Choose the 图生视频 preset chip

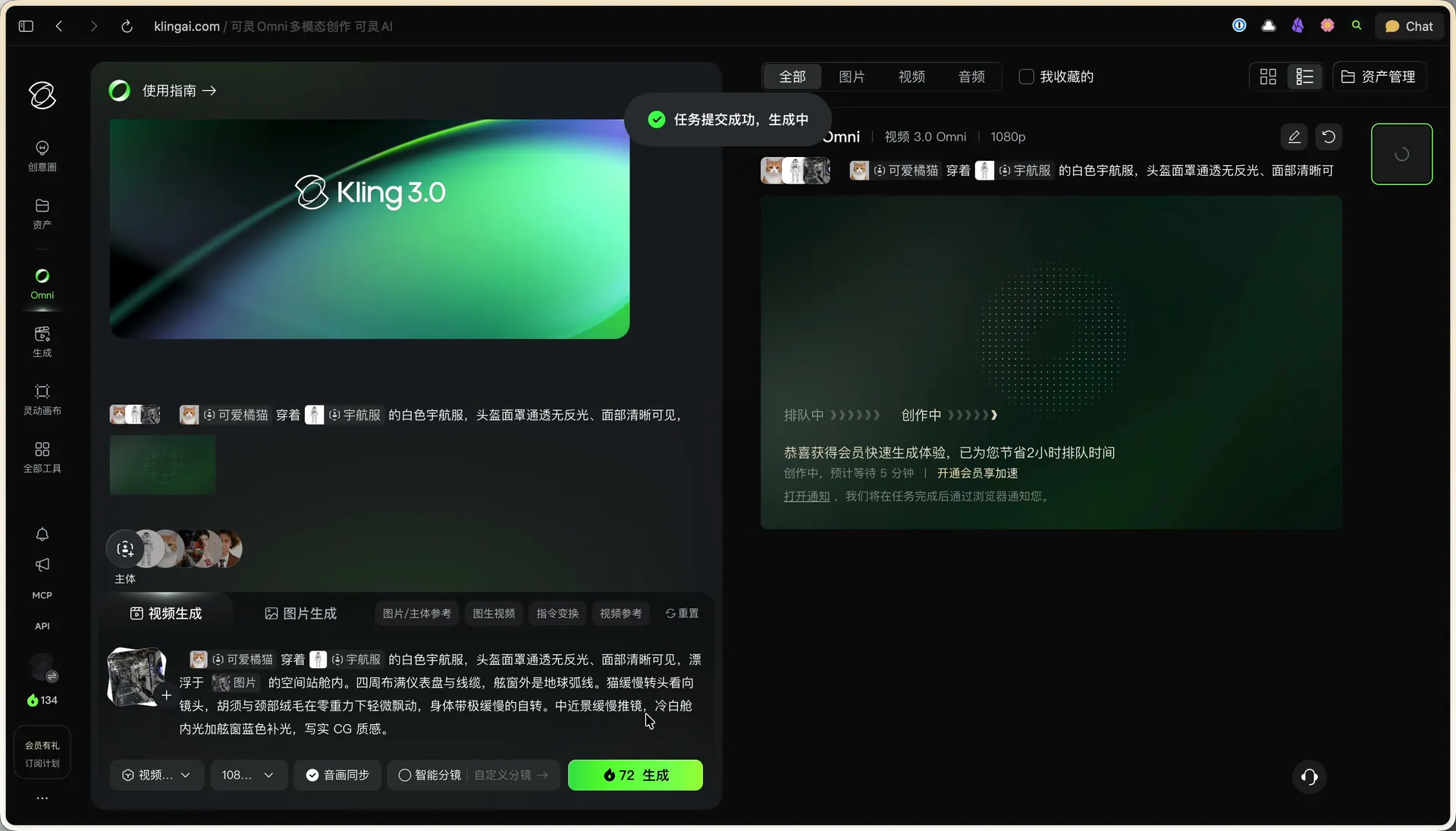pyautogui.click(x=494, y=613)
